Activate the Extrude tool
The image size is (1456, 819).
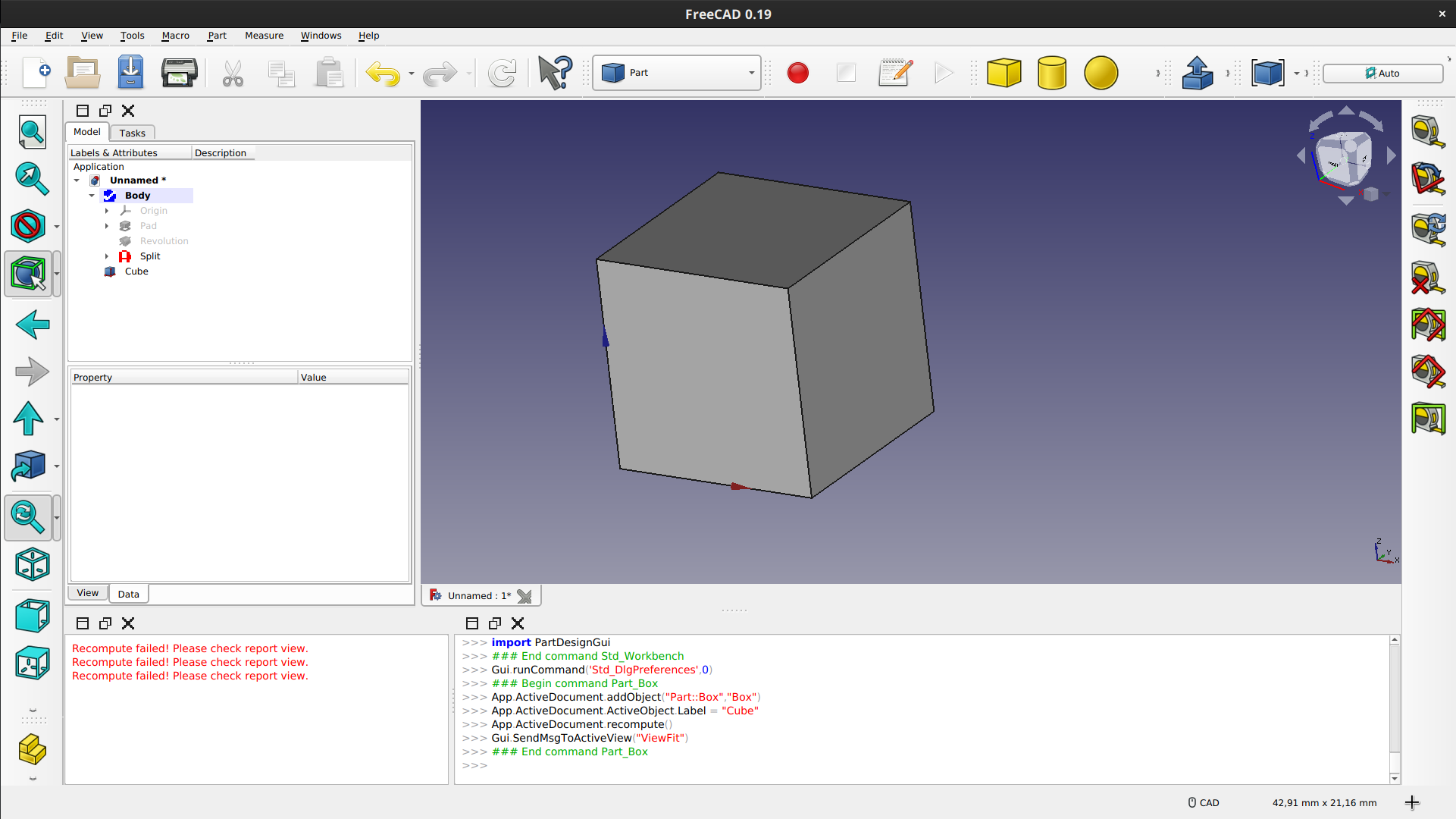(1197, 73)
